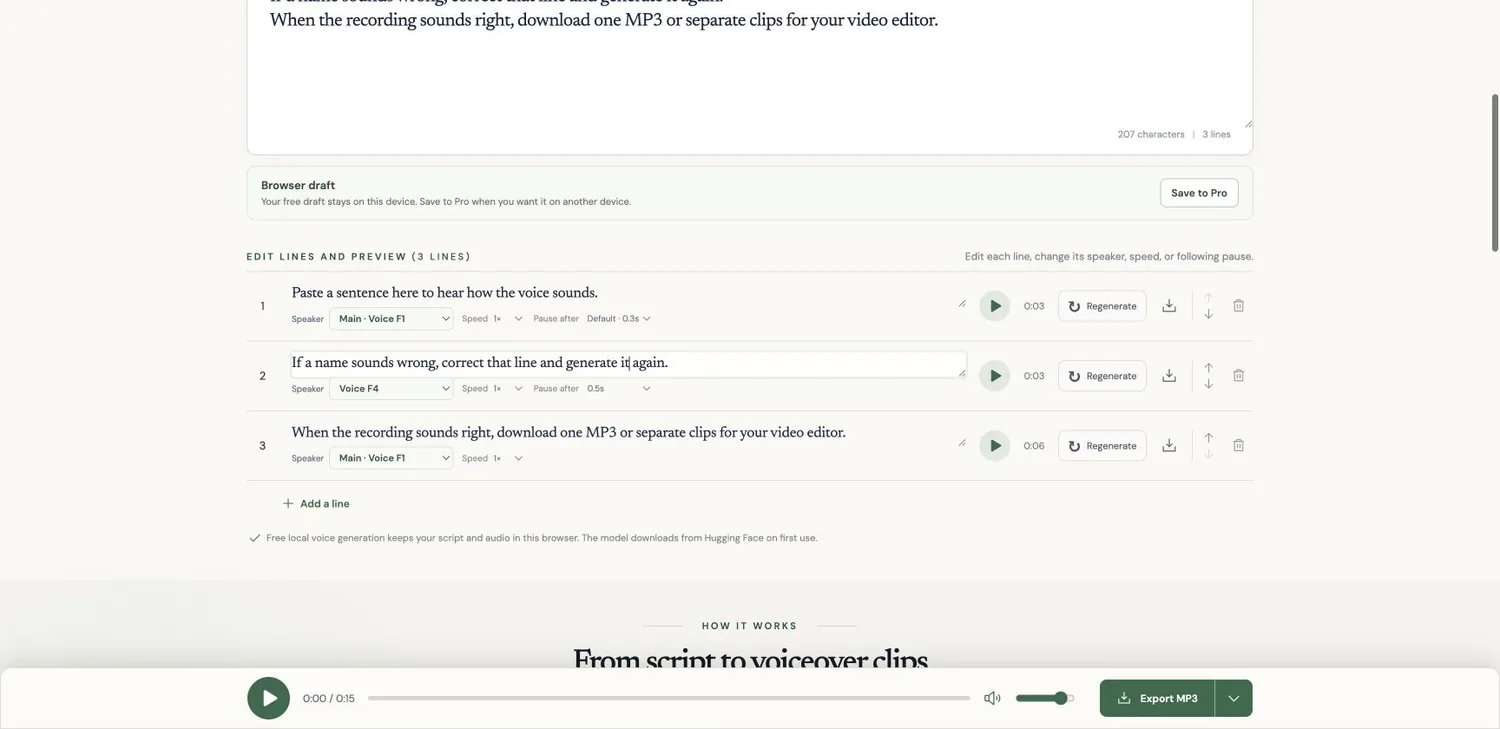Move line 2 up with the arrow

tap(1209, 368)
